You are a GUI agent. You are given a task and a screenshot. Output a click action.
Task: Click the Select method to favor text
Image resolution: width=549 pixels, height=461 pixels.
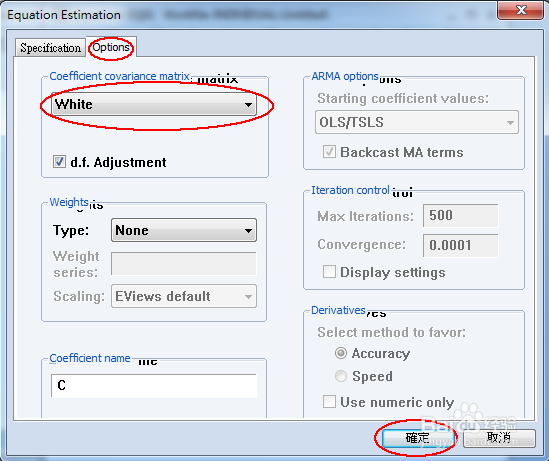[391, 332]
